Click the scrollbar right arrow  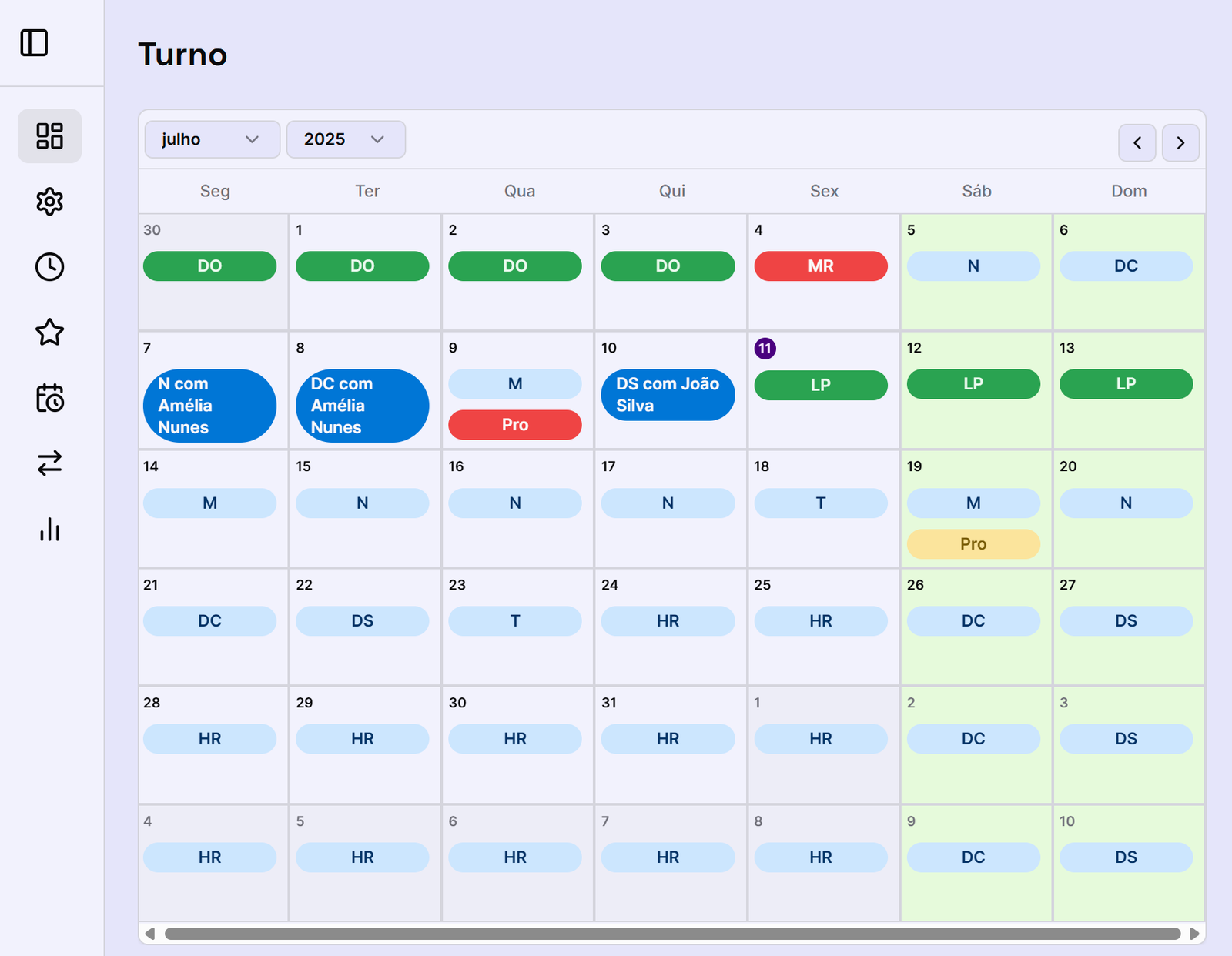1194,934
